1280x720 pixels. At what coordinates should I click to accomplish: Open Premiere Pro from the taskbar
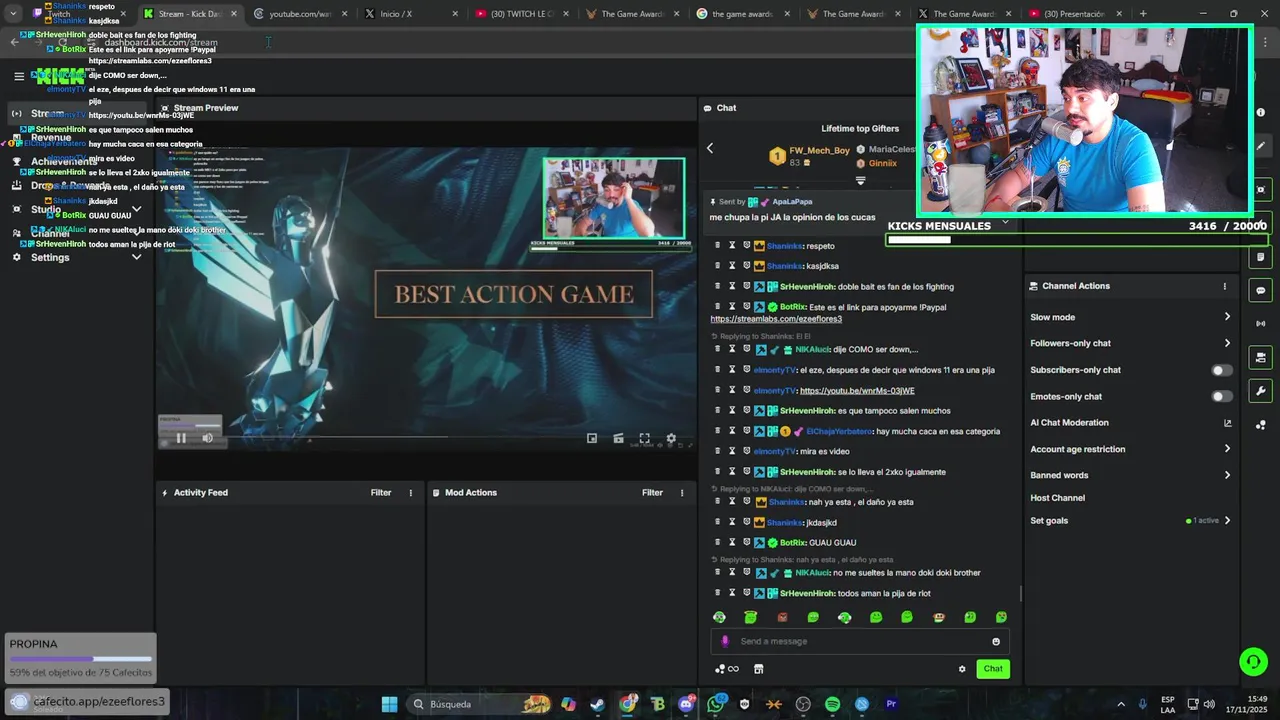[891, 704]
